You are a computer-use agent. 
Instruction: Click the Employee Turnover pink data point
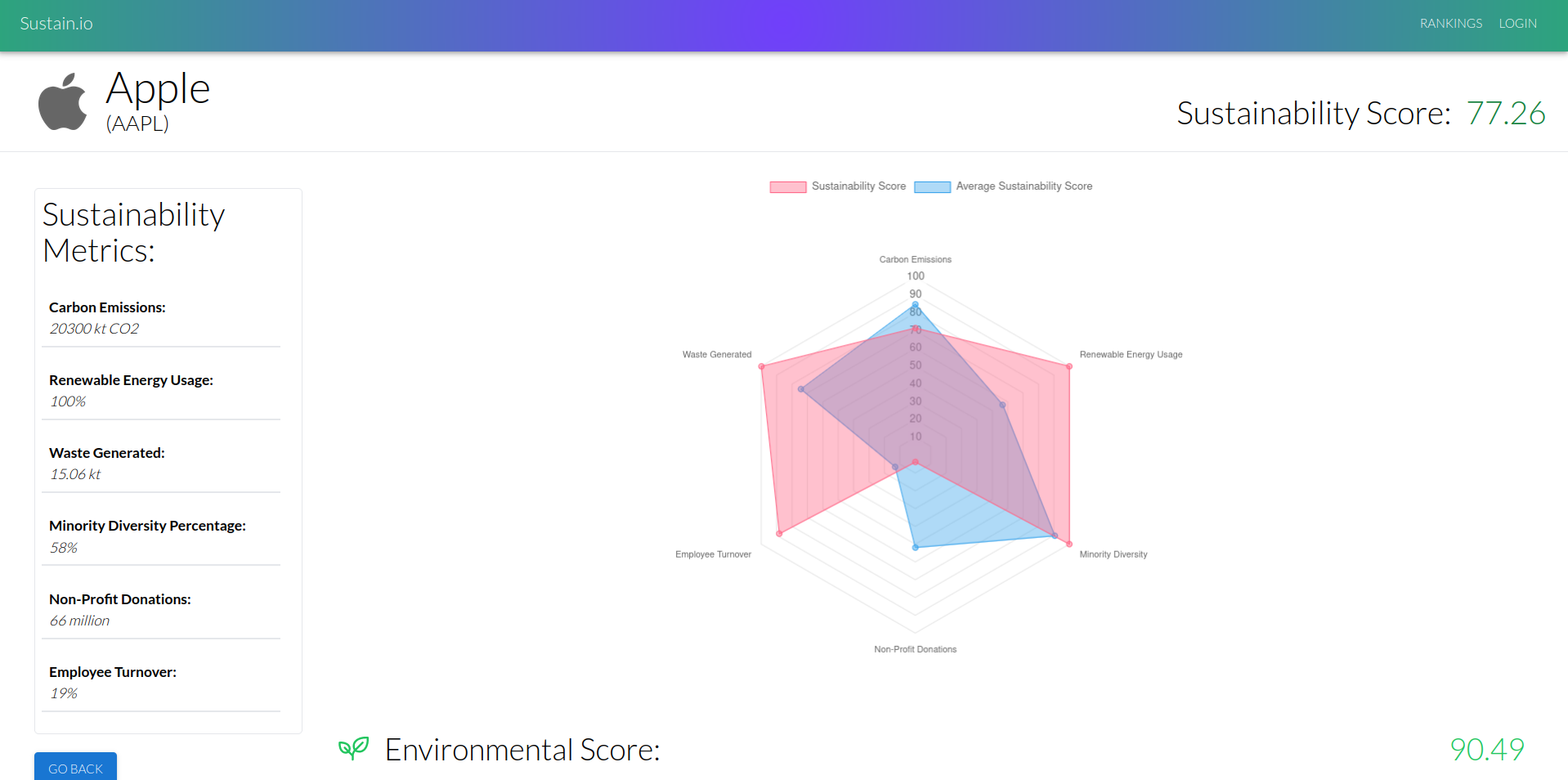[779, 534]
